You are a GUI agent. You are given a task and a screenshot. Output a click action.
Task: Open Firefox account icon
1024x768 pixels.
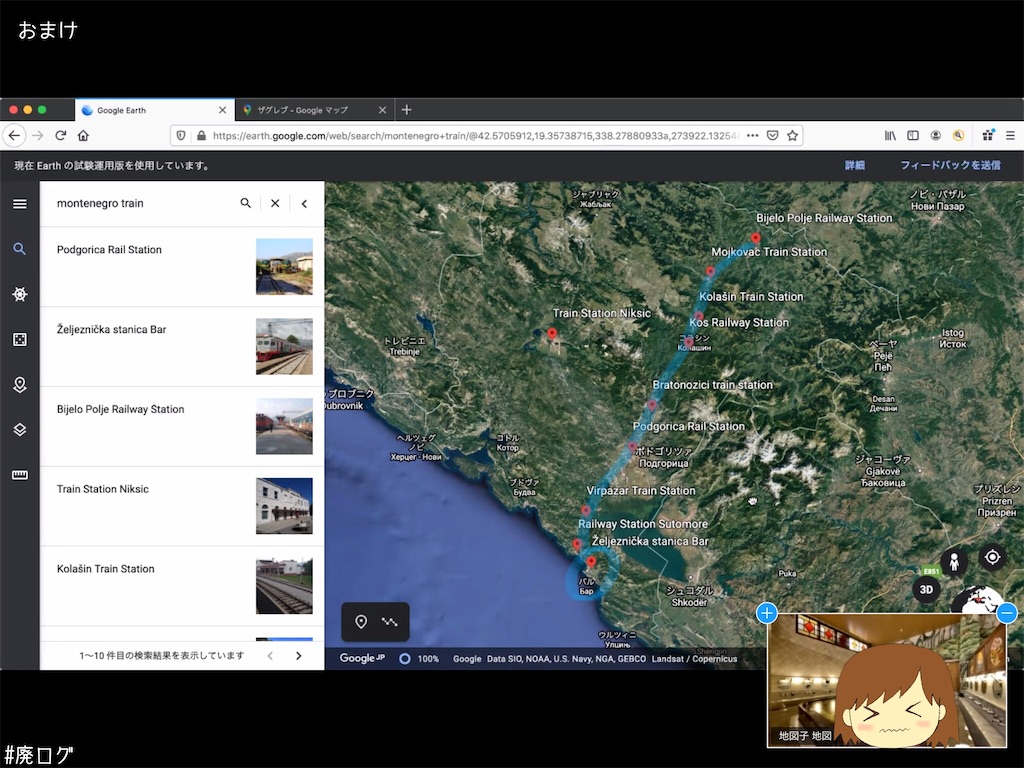[935, 136]
